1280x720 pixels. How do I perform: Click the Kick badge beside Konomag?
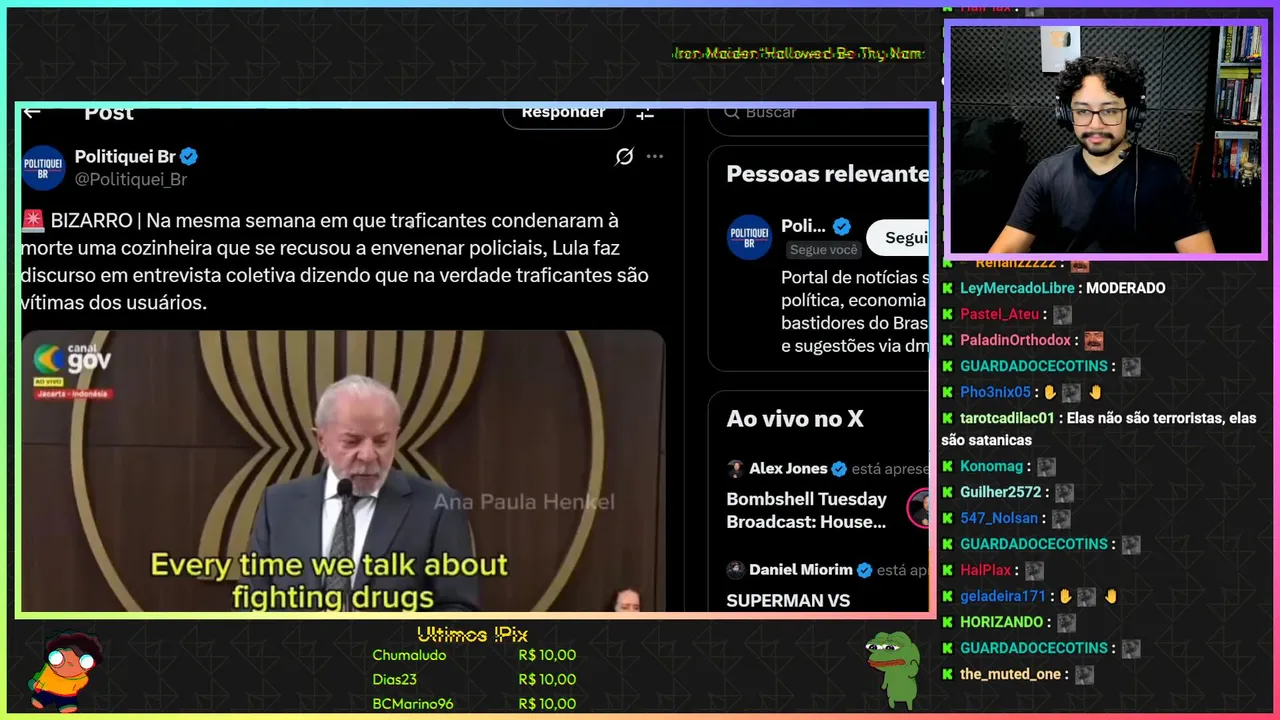pyautogui.click(x=948, y=466)
